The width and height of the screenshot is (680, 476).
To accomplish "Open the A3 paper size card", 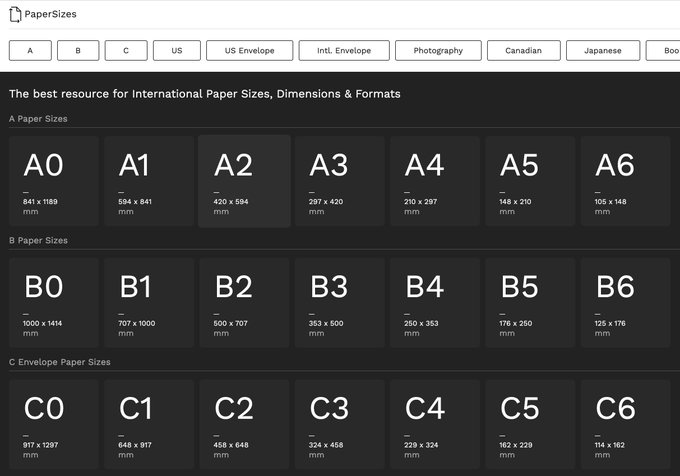I will [340, 181].
